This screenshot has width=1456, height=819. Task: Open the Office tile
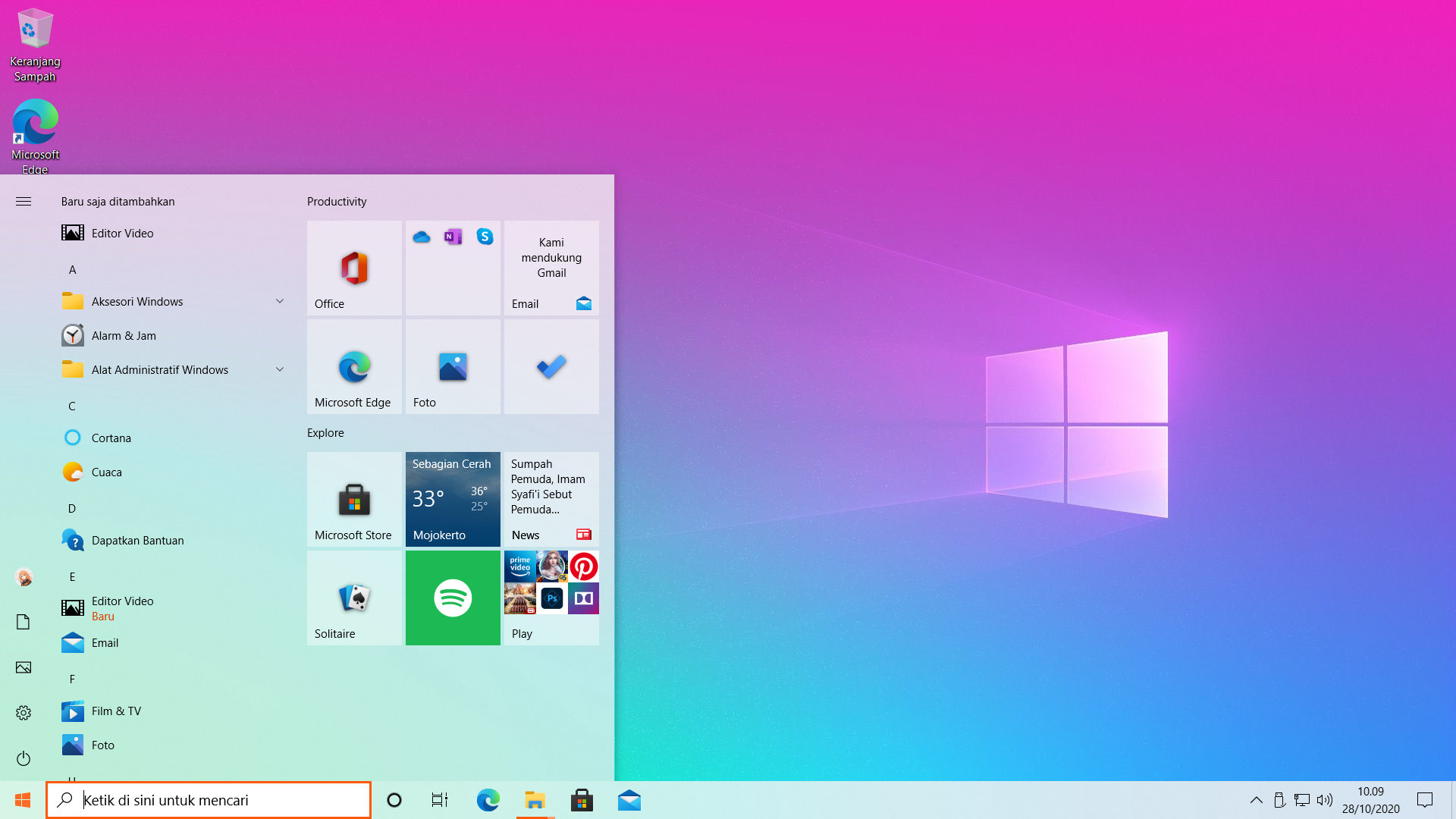(x=354, y=268)
